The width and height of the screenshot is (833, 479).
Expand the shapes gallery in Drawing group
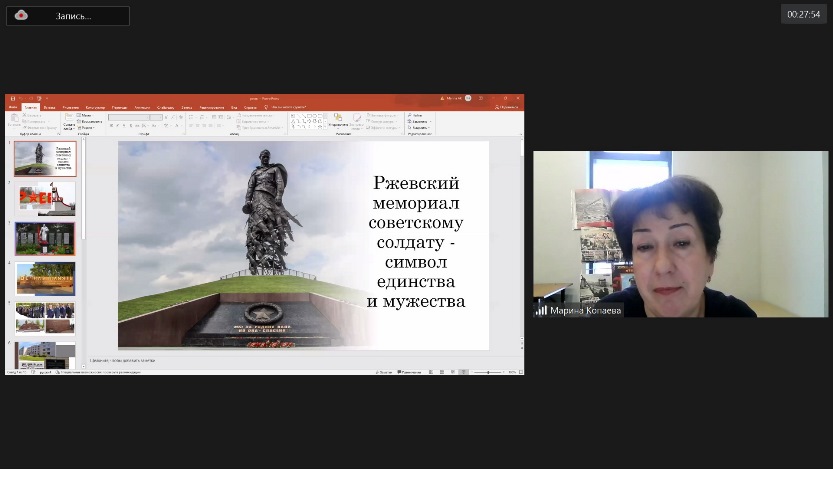click(325, 128)
